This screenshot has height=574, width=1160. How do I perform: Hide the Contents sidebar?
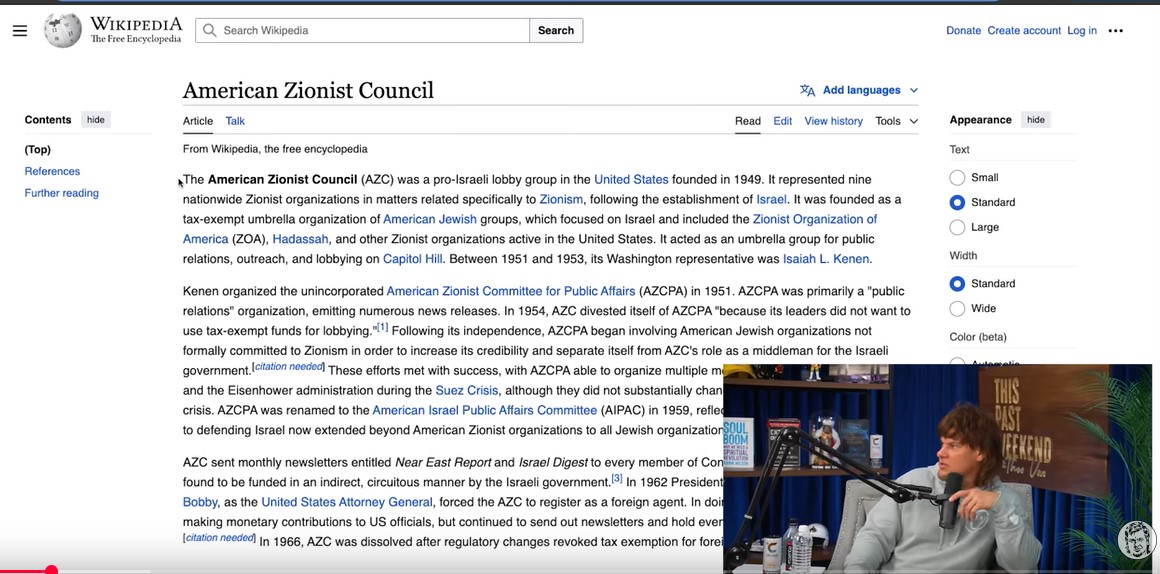point(95,120)
